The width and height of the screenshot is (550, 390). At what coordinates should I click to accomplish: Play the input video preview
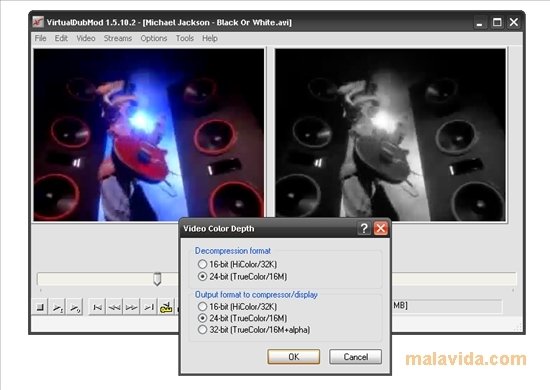58,308
